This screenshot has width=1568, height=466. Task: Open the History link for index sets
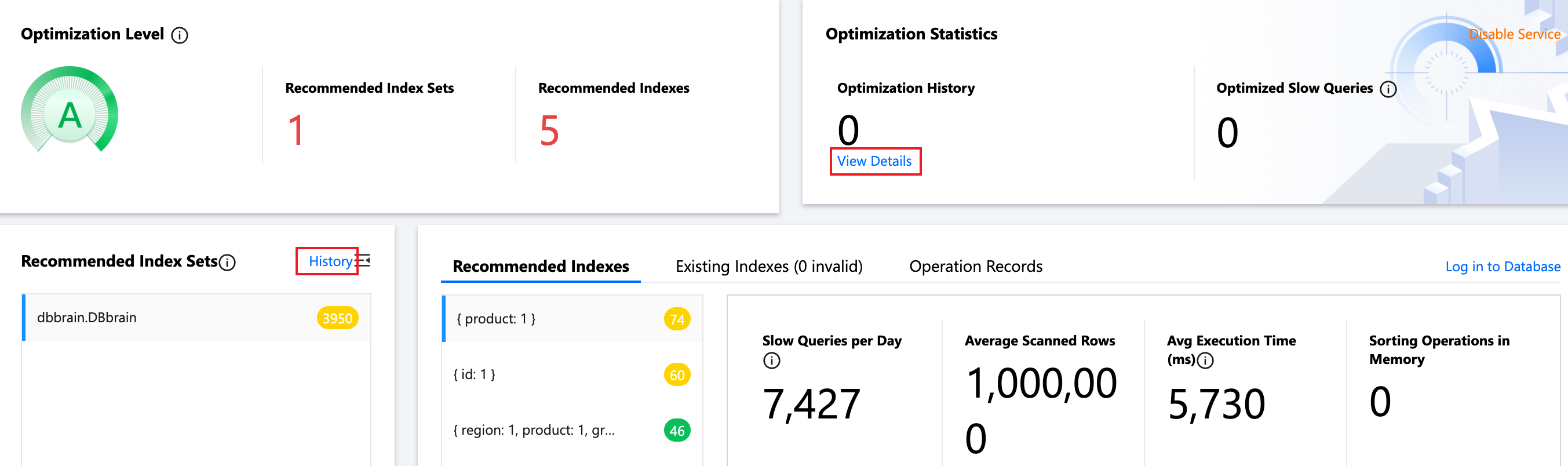(x=329, y=261)
